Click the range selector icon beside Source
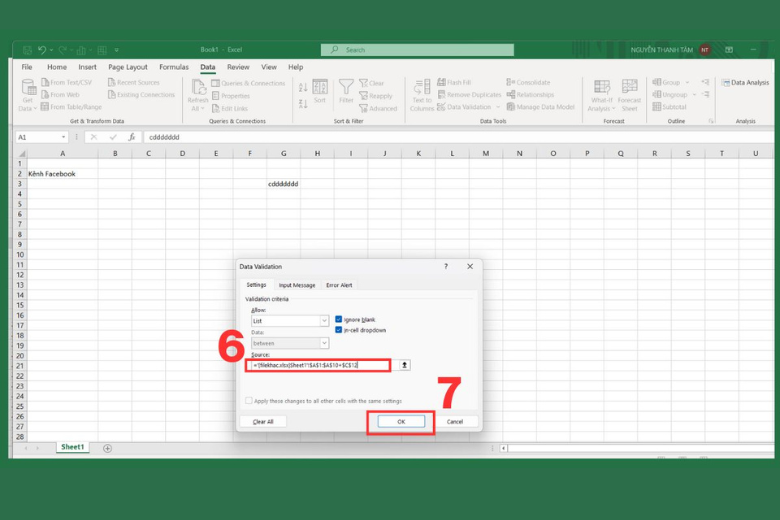 [x=404, y=366]
